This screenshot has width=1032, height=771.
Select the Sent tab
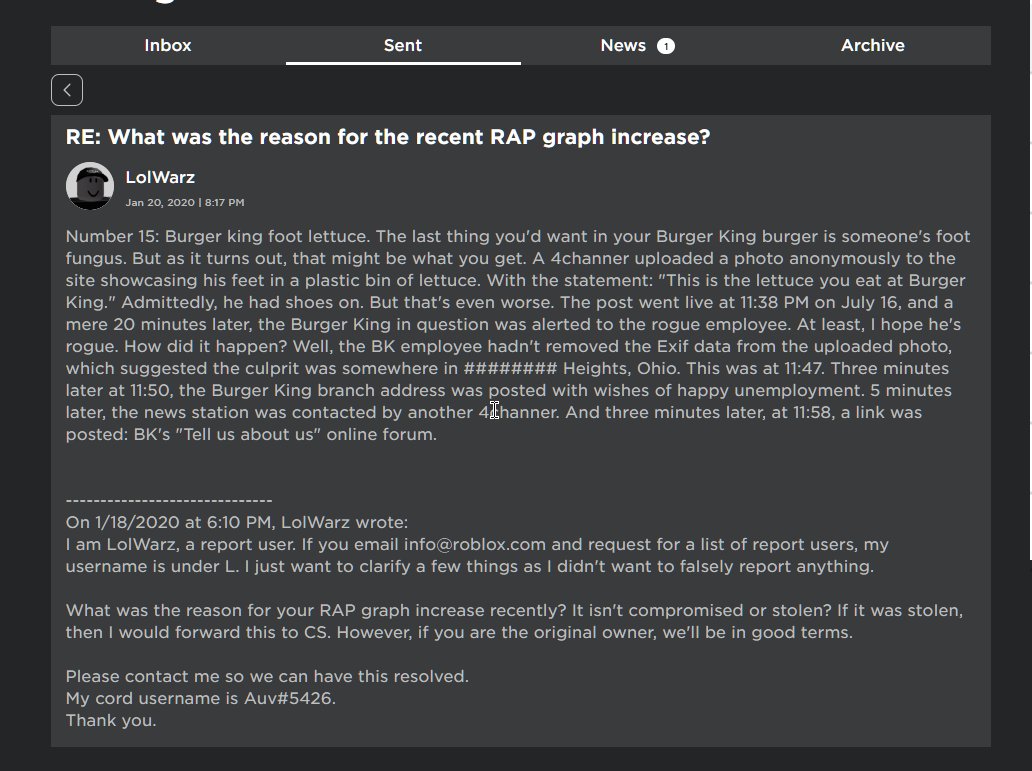[403, 45]
